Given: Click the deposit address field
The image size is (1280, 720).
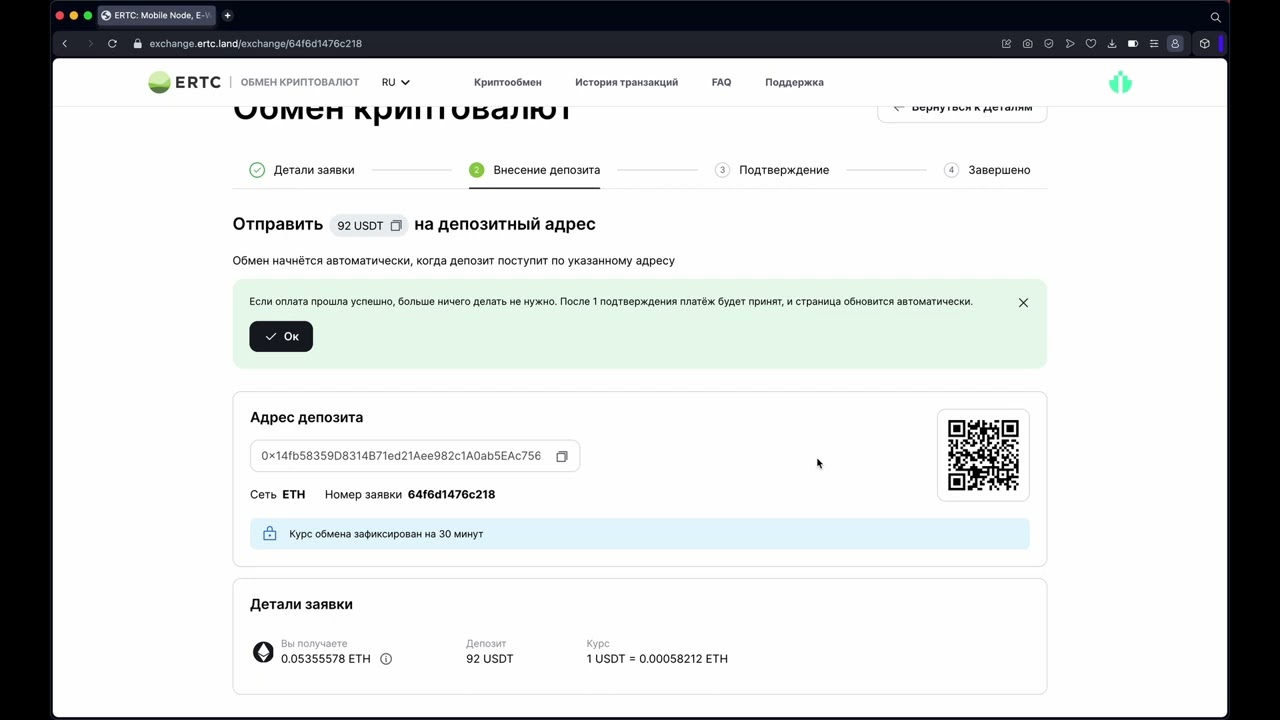Looking at the screenshot, I should [x=415, y=456].
